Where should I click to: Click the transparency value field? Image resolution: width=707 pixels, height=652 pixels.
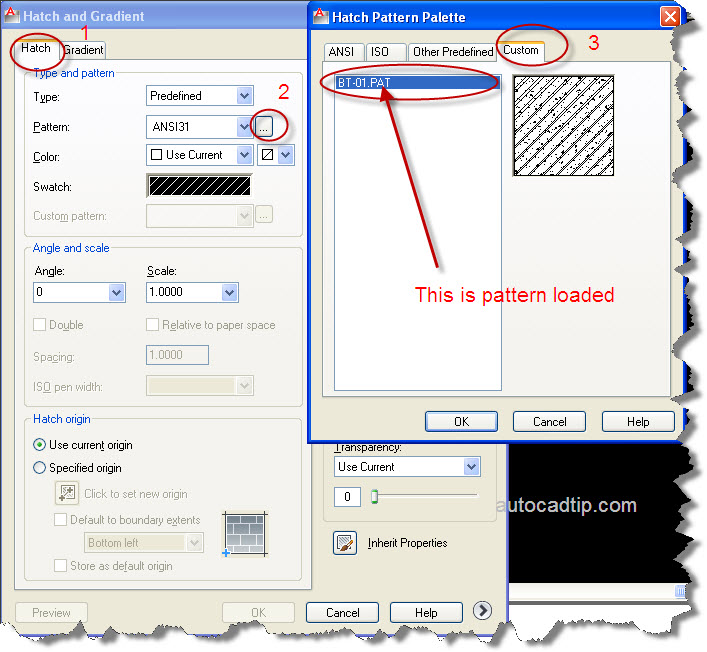[347, 496]
